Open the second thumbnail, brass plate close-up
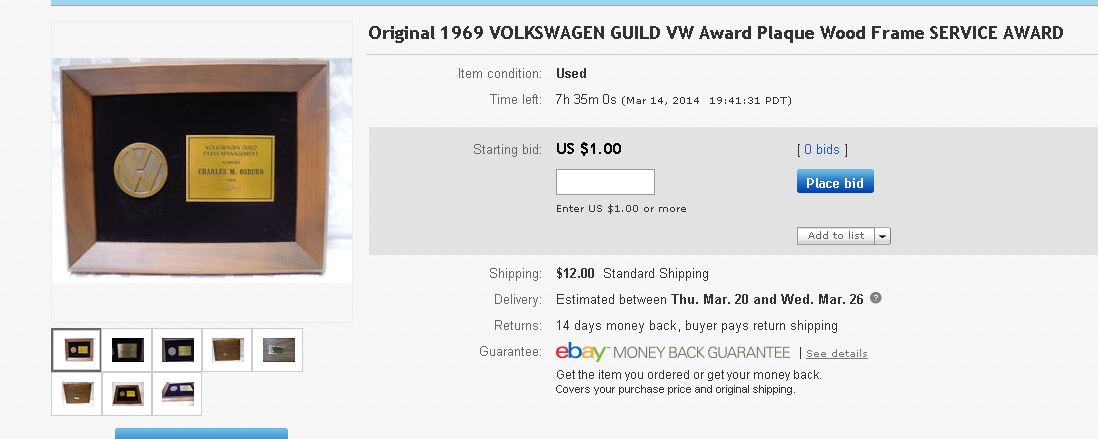The image size is (1098, 439). pyautogui.click(x=127, y=350)
